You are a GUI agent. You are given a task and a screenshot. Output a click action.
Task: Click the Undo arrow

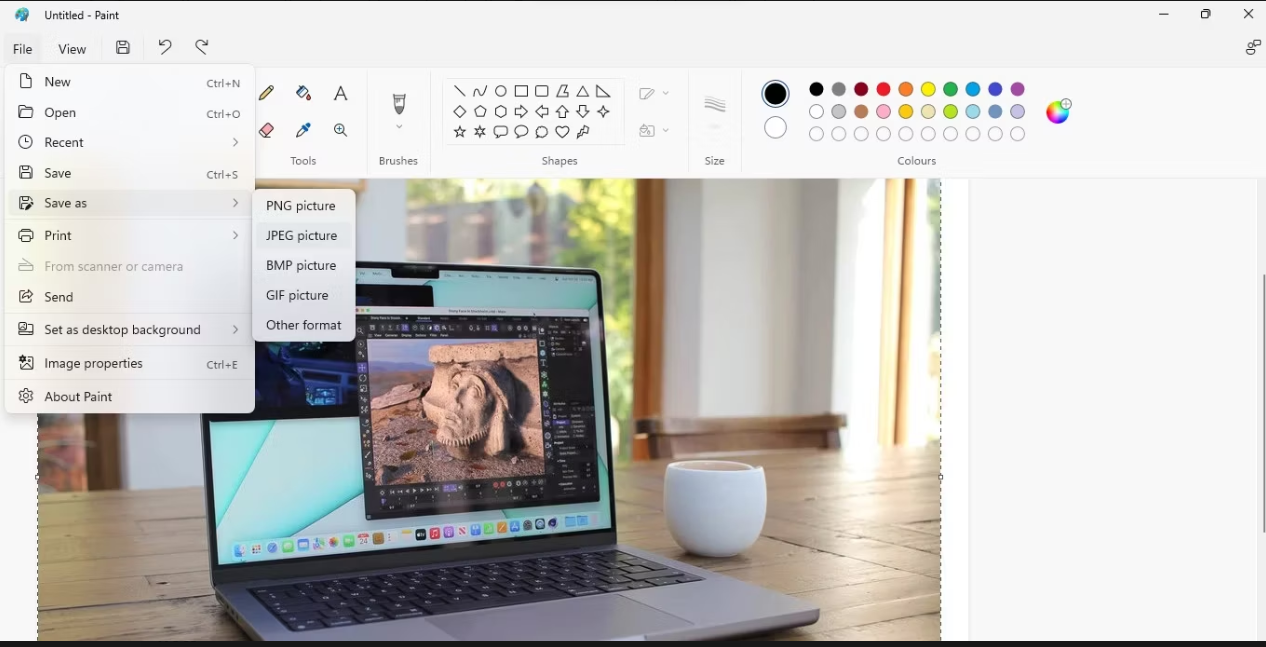[164, 47]
